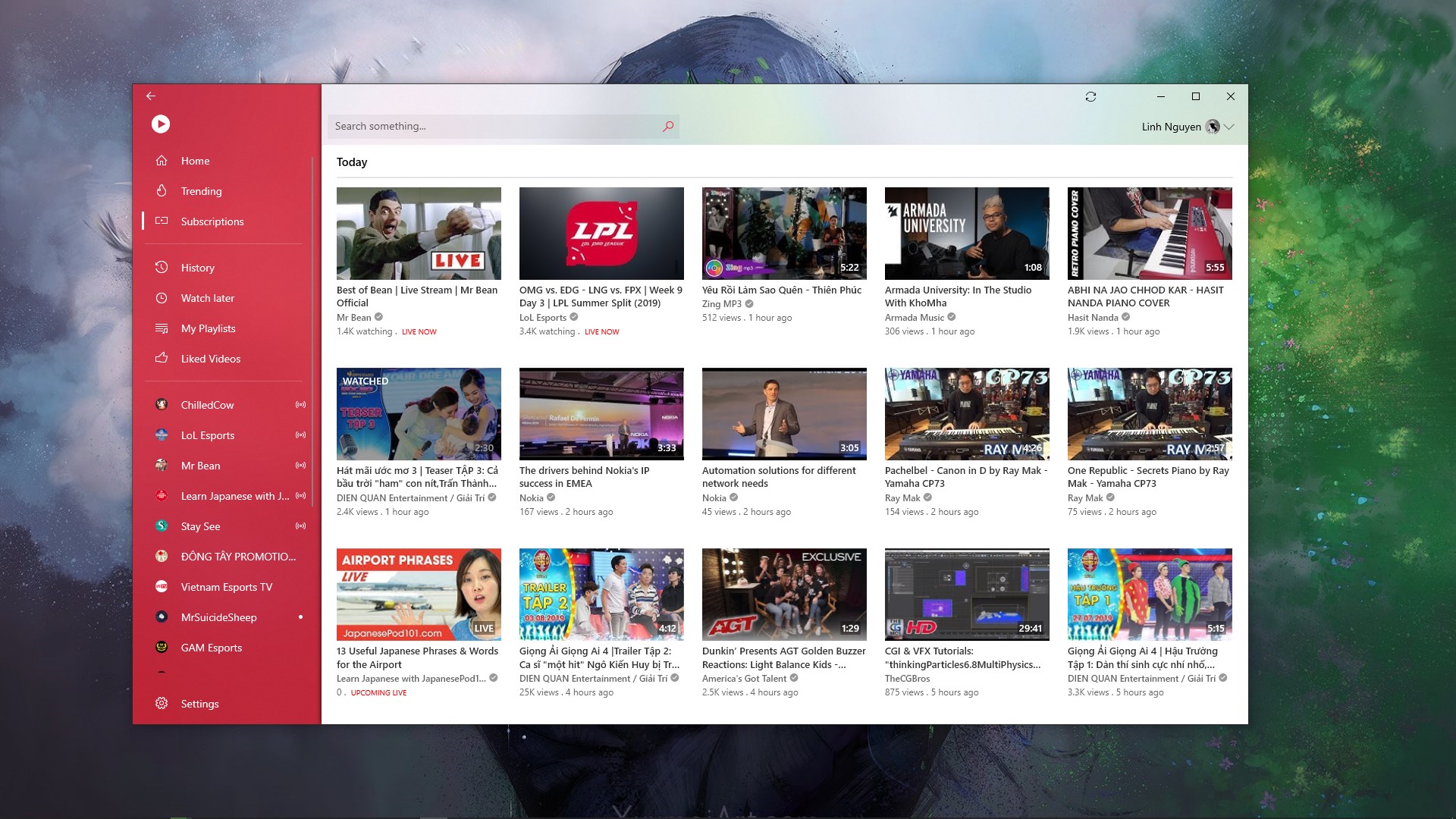Click the new-video dot next to MrSuicideSheep
1456x819 pixels.
coord(300,617)
